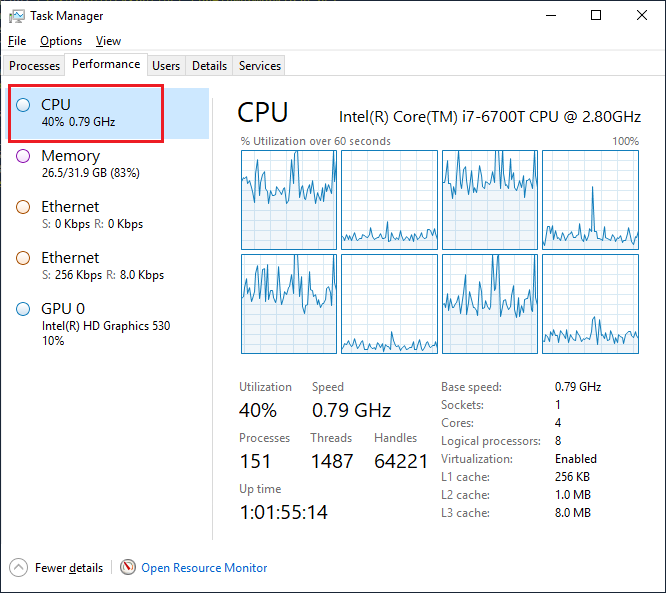This screenshot has height=593, width=666.
Task: Open the File menu
Action: pyautogui.click(x=17, y=41)
